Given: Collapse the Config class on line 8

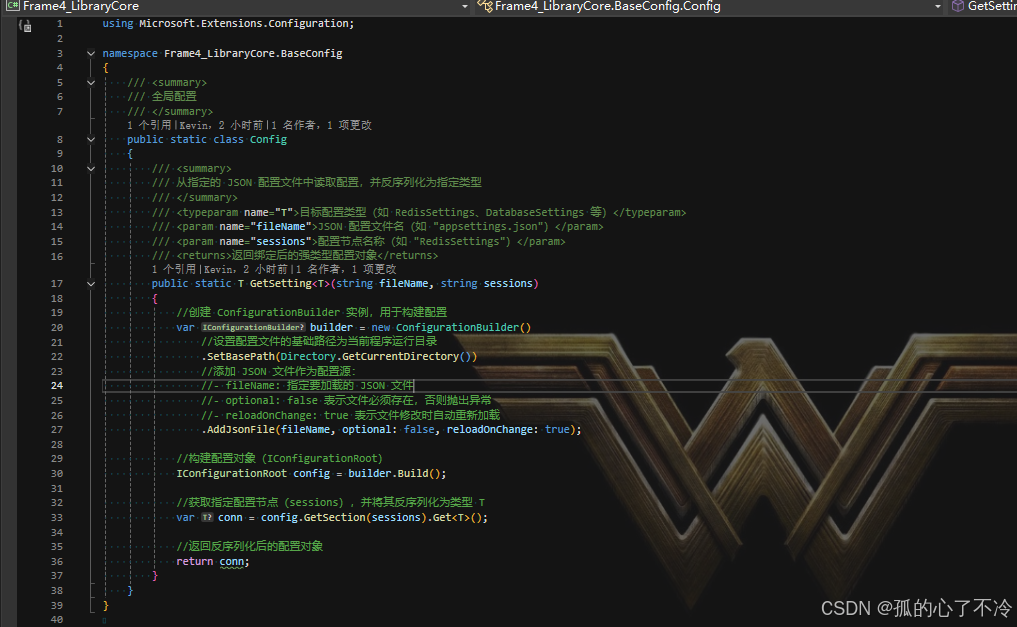Looking at the screenshot, I should pyautogui.click(x=91, y=139).
